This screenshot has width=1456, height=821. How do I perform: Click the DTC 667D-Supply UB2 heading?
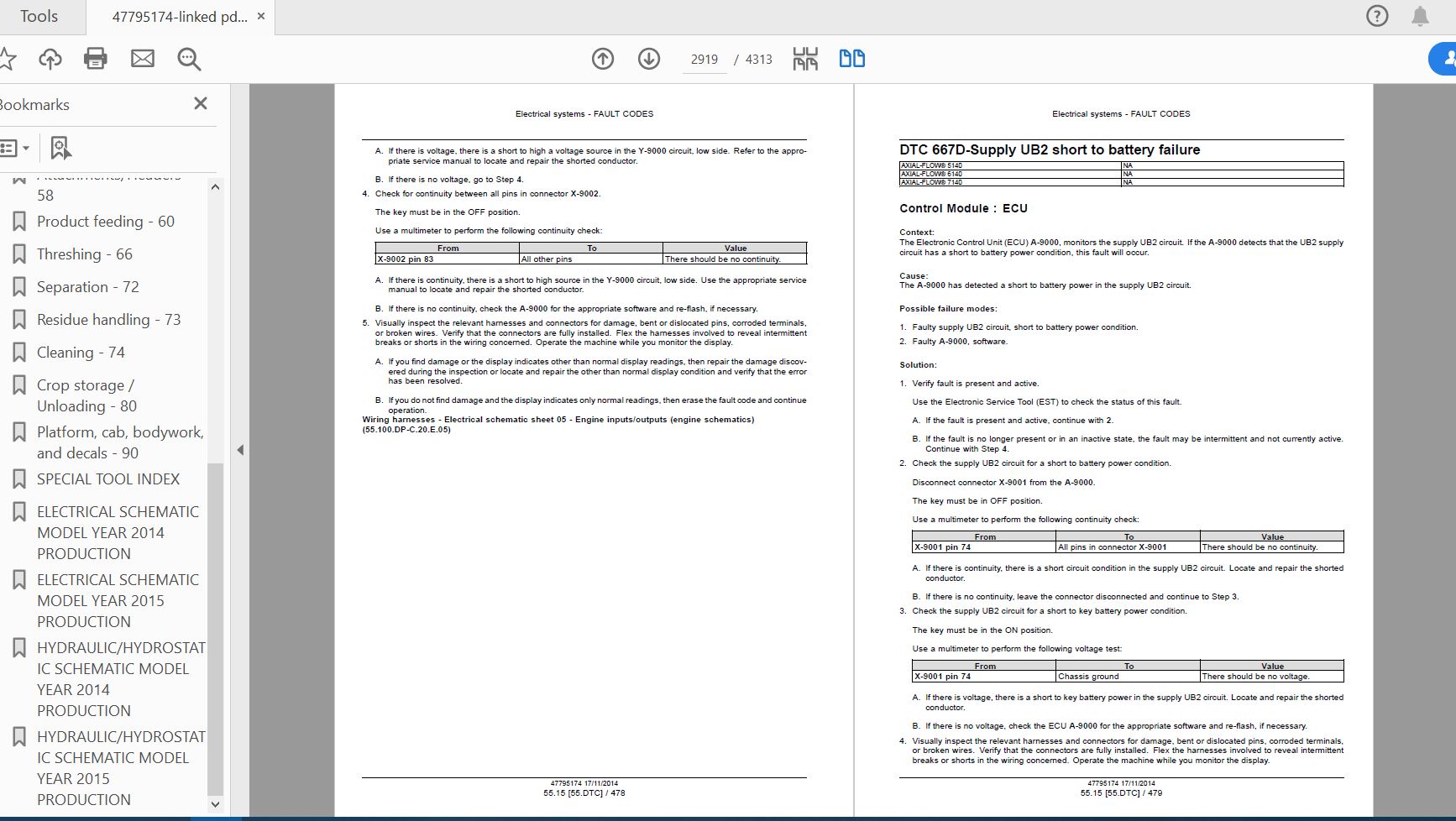tap(1050, 149)
